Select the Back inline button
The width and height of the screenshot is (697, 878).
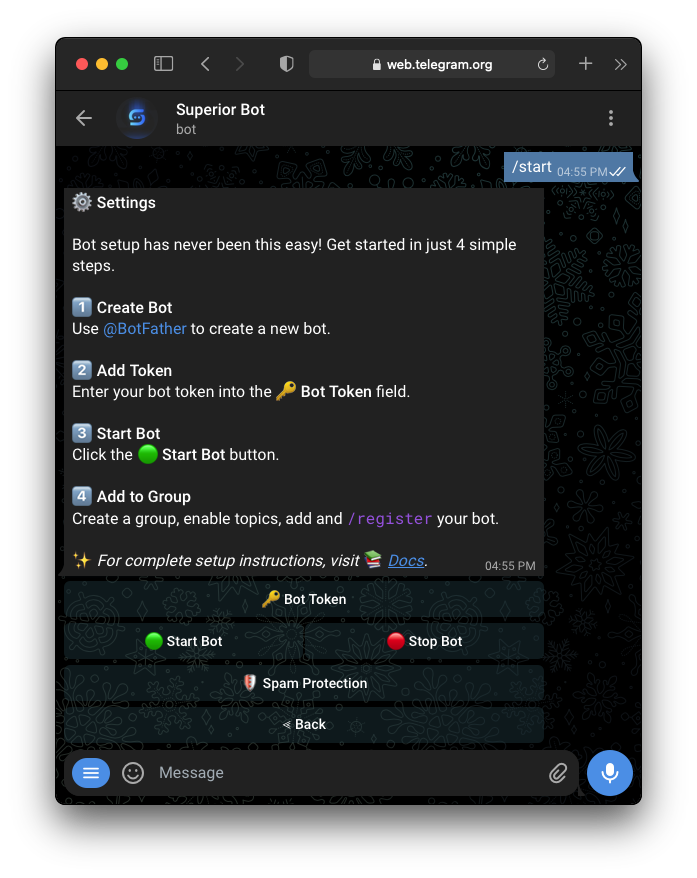(x=304, y=725)
